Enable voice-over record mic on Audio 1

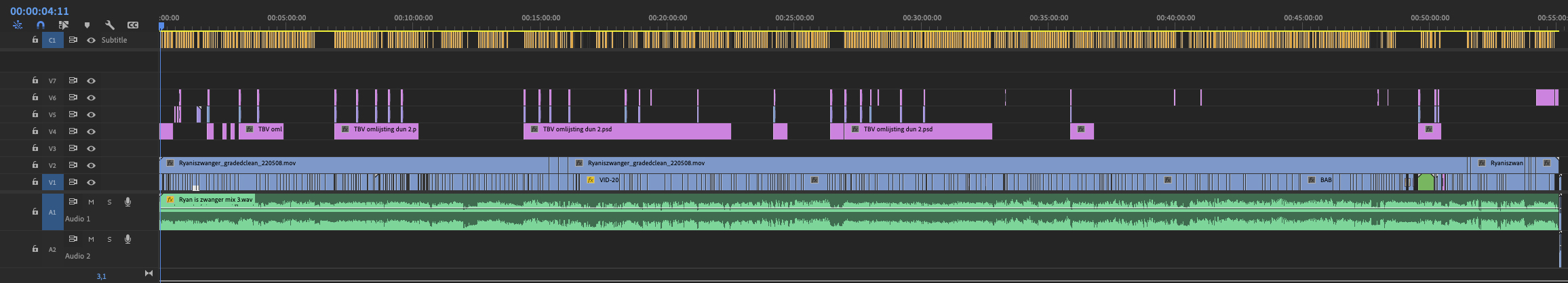[x=128, y=202]
